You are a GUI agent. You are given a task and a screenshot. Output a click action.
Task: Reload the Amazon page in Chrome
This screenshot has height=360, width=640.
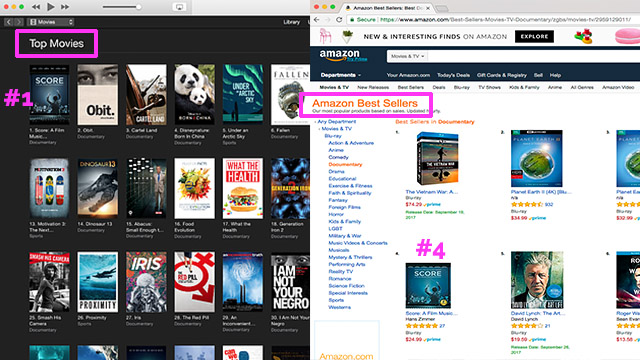coord(339,20)
